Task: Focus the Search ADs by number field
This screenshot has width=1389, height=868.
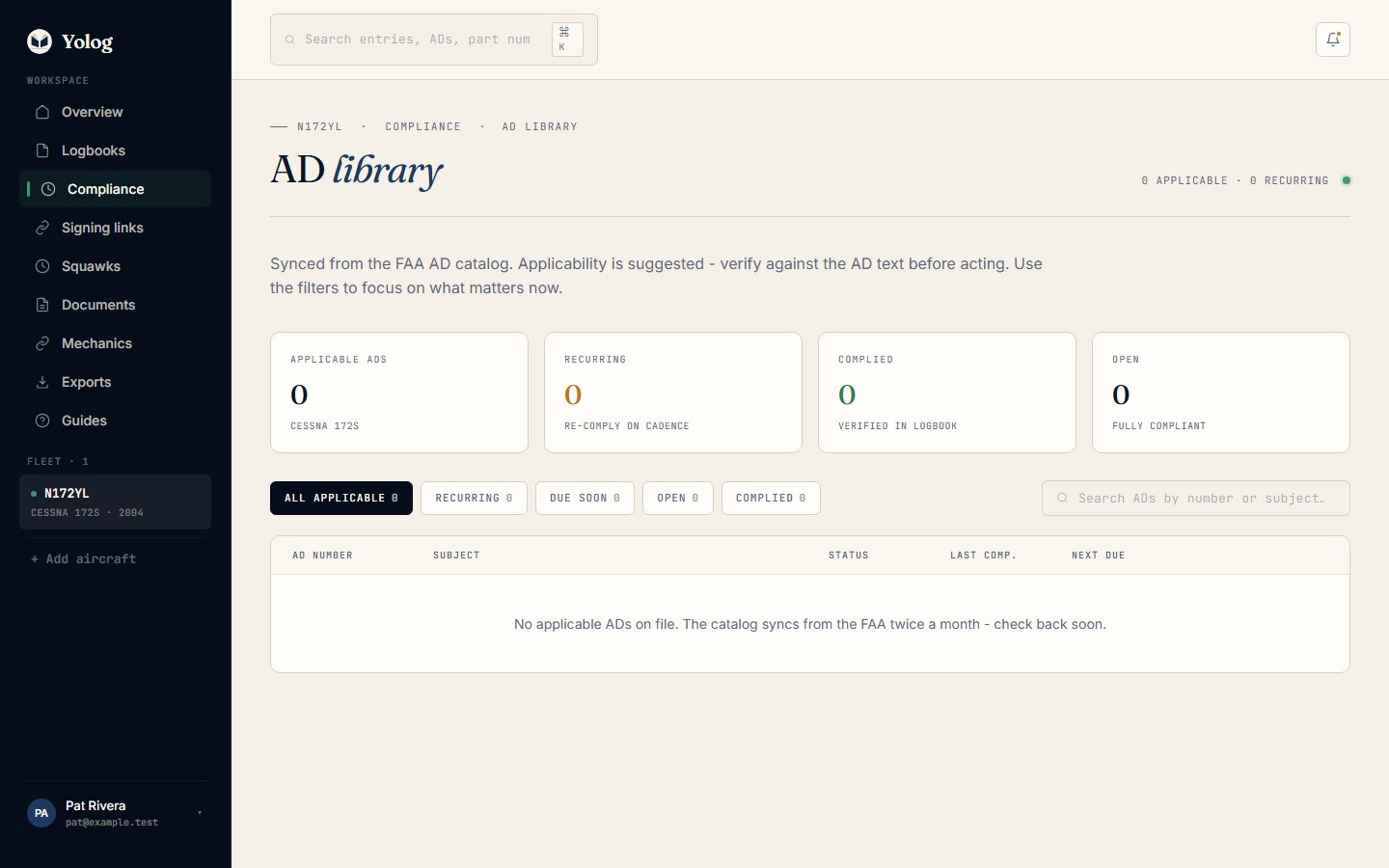Action: [x=1196, y=498]
